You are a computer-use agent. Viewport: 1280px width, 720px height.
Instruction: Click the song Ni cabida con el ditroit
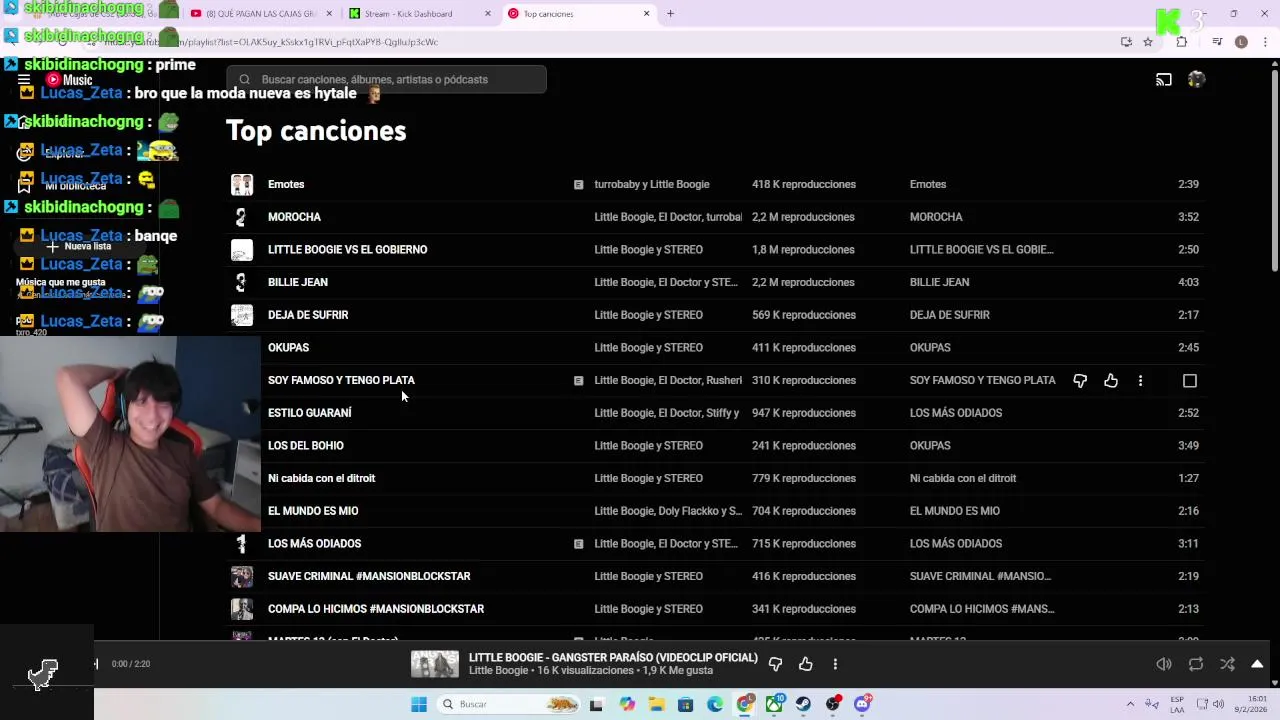[321, 478]
